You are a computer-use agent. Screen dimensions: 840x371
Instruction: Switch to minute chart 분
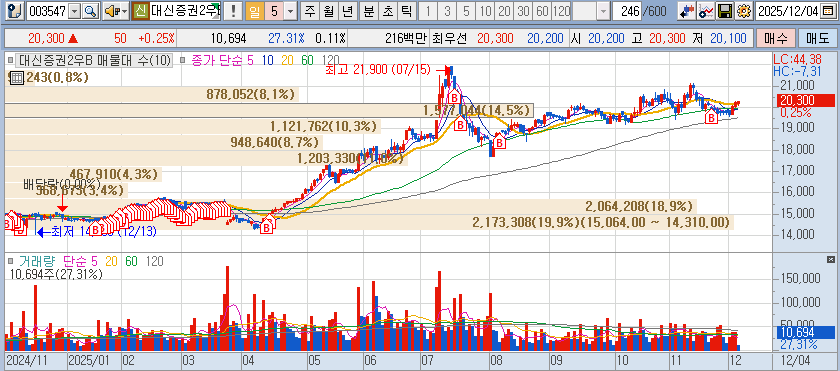(x=369, y=10)
